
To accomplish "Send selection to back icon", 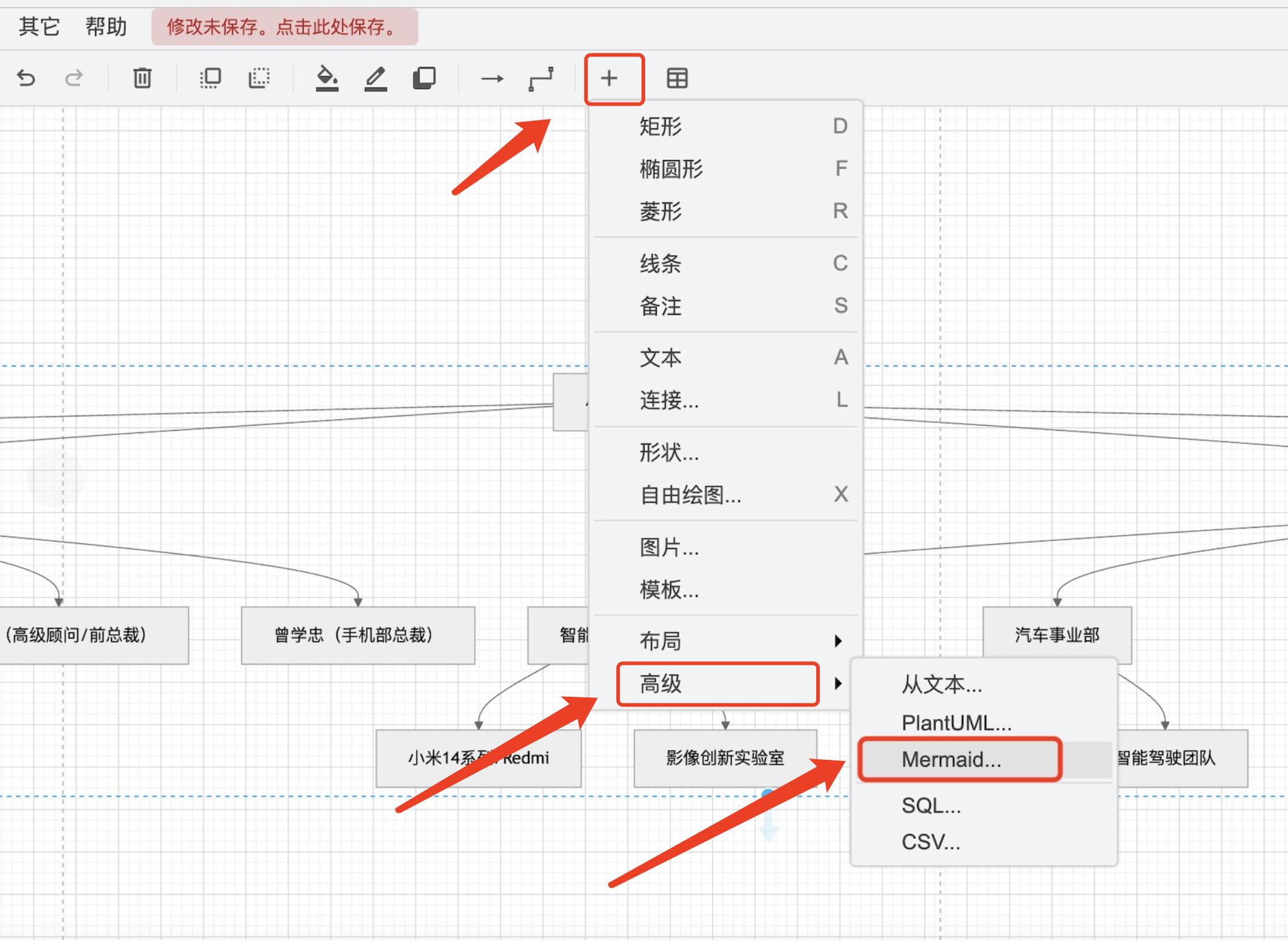I will tap(259, 78).
